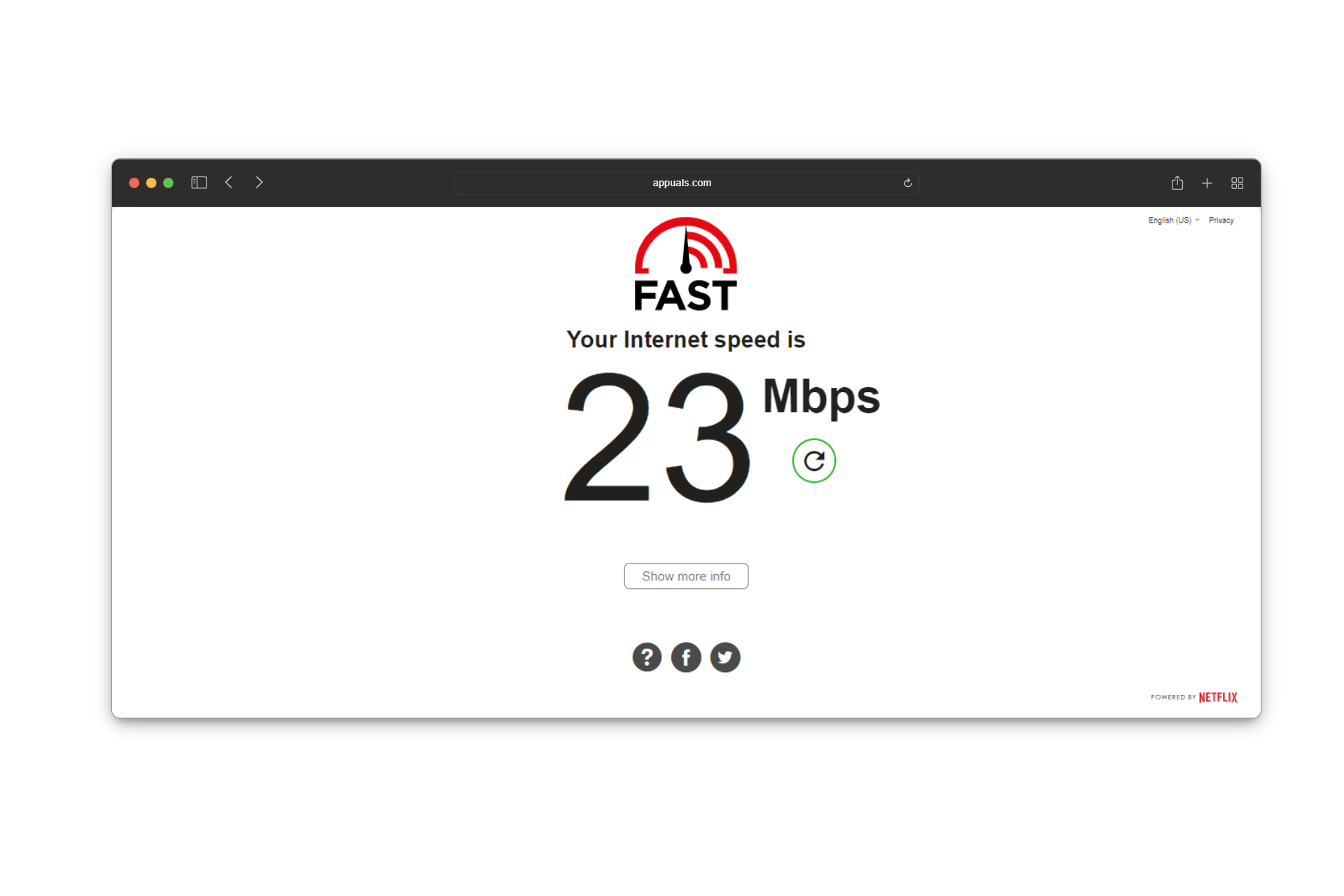Go forward to the next page
This screenshot has height=896, width=1344.
point(259,183)
